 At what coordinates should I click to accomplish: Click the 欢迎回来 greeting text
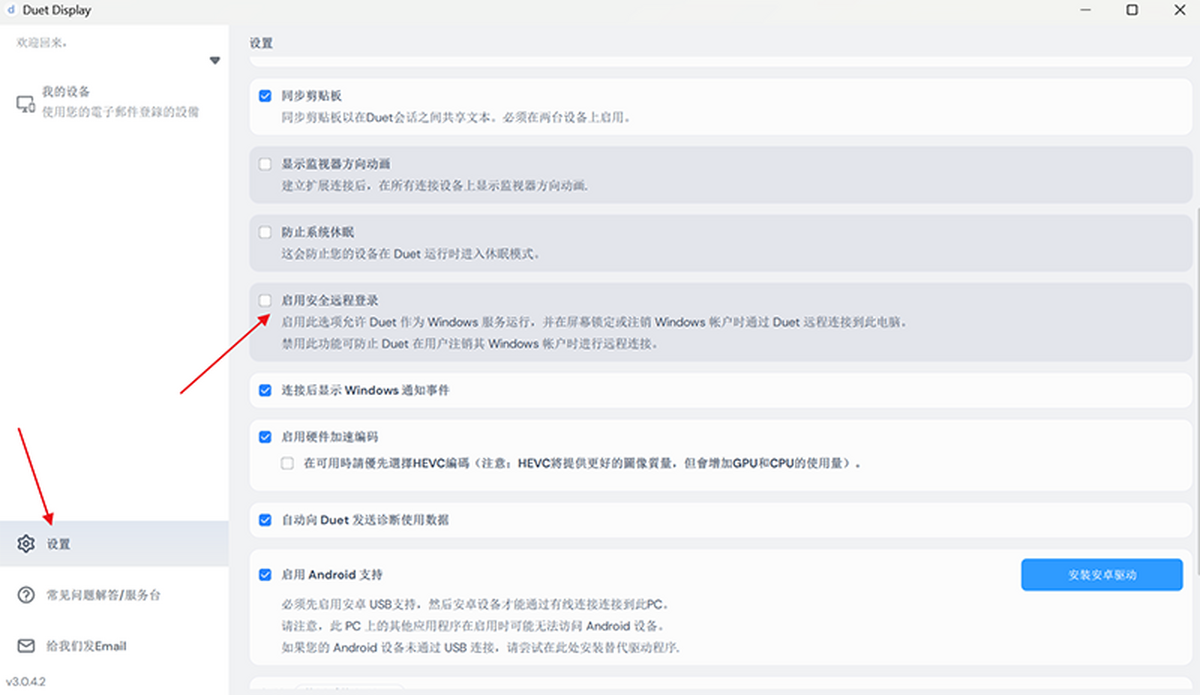(43, 43)
